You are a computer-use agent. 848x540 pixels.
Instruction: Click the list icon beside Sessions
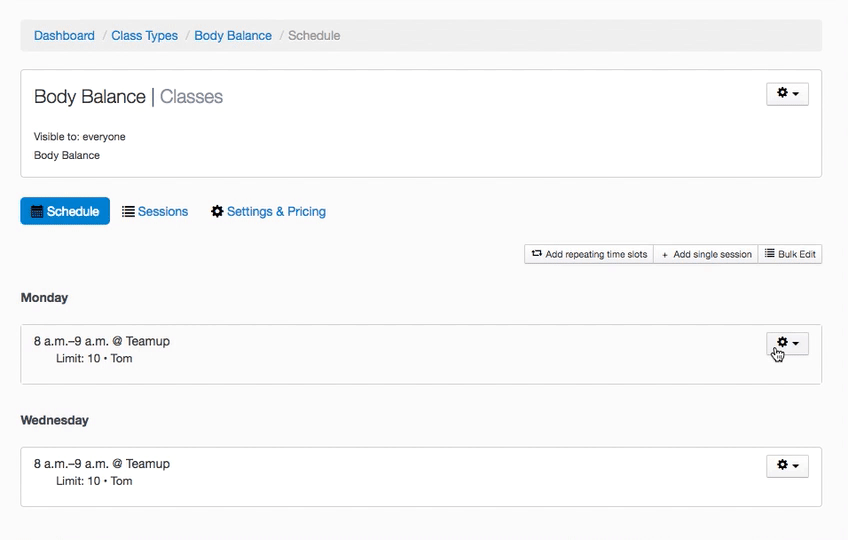pos(128,212)
